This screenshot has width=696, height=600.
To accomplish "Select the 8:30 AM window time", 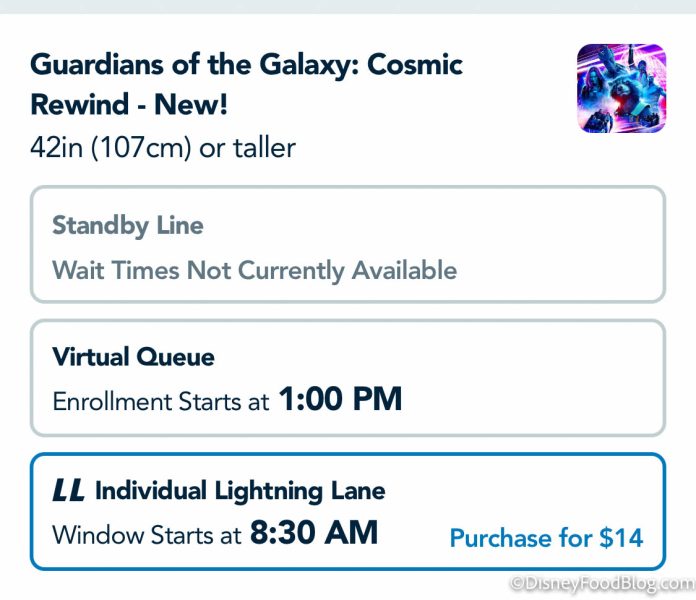I will pyautogui.click(x=314, y=533).
